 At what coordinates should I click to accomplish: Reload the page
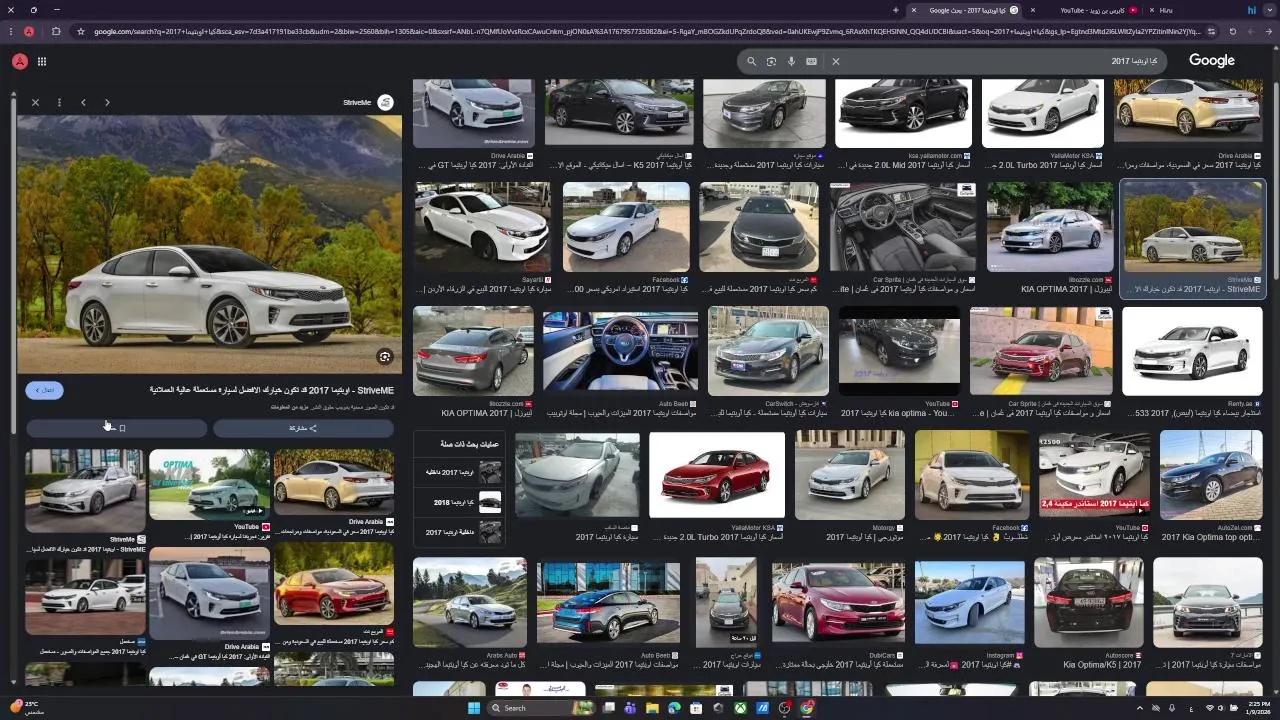point(1232,31)
